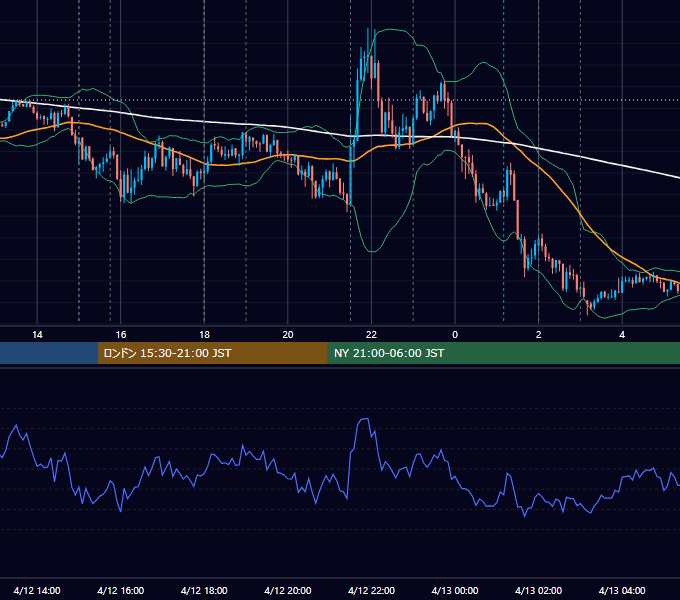The width and height of the screenshot is (680, 600).
Task: Click the 22 hour label on price chart axis
Action: point(371,335)
